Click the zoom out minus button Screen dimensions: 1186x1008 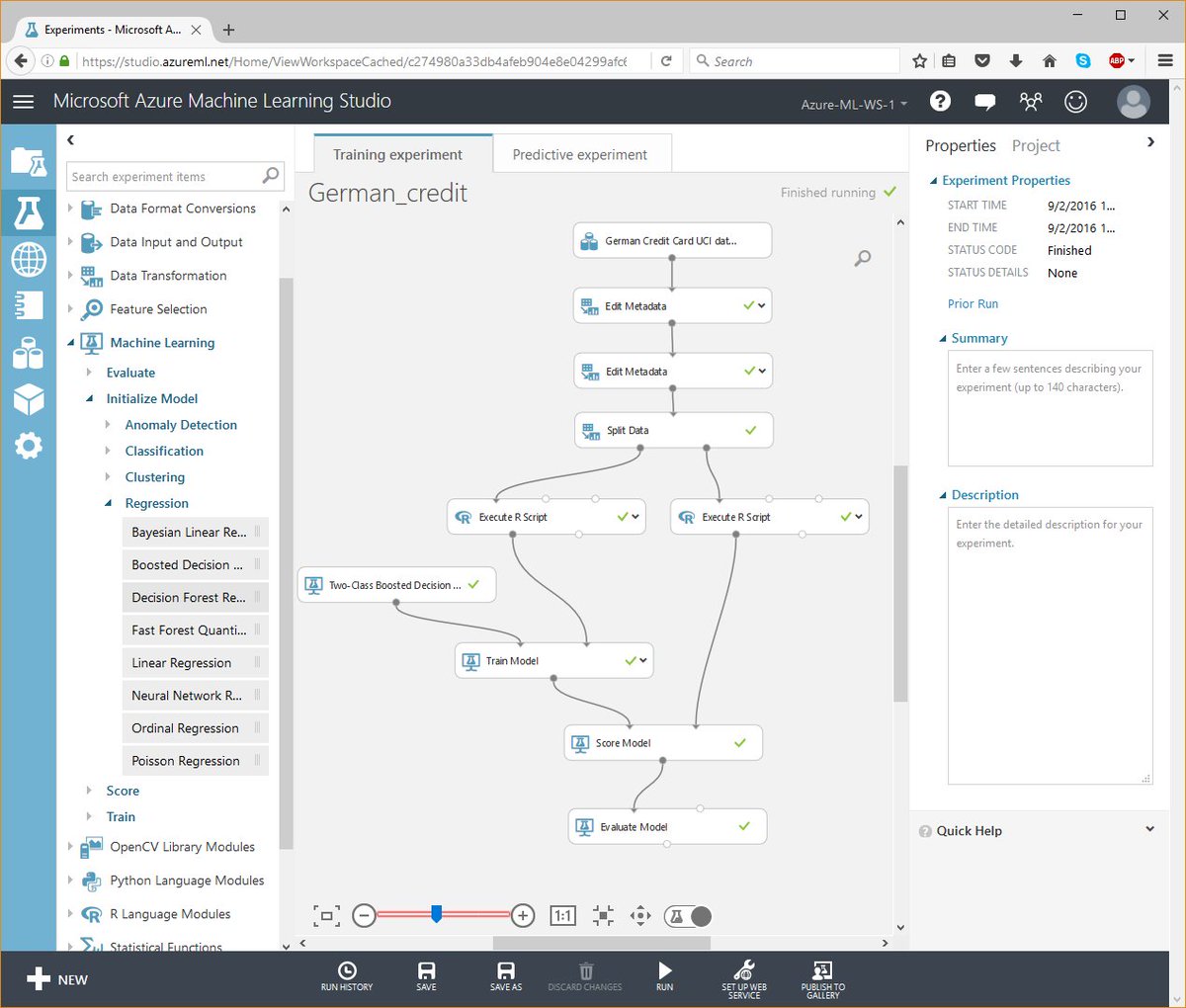[364, 916]
